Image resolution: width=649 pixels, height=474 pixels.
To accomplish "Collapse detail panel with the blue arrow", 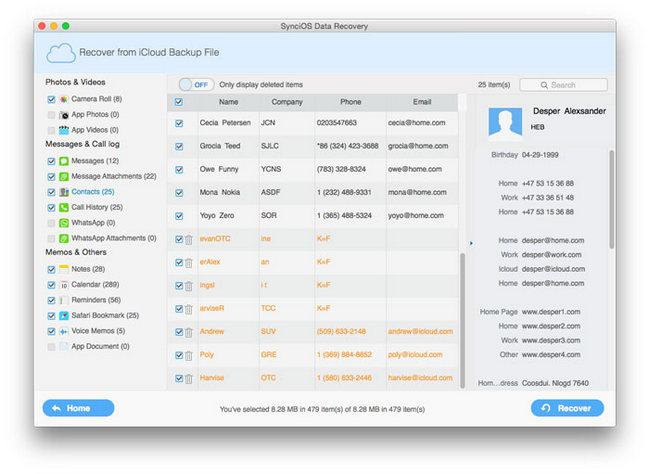I will pyautogui.click(x=471, y=243).
